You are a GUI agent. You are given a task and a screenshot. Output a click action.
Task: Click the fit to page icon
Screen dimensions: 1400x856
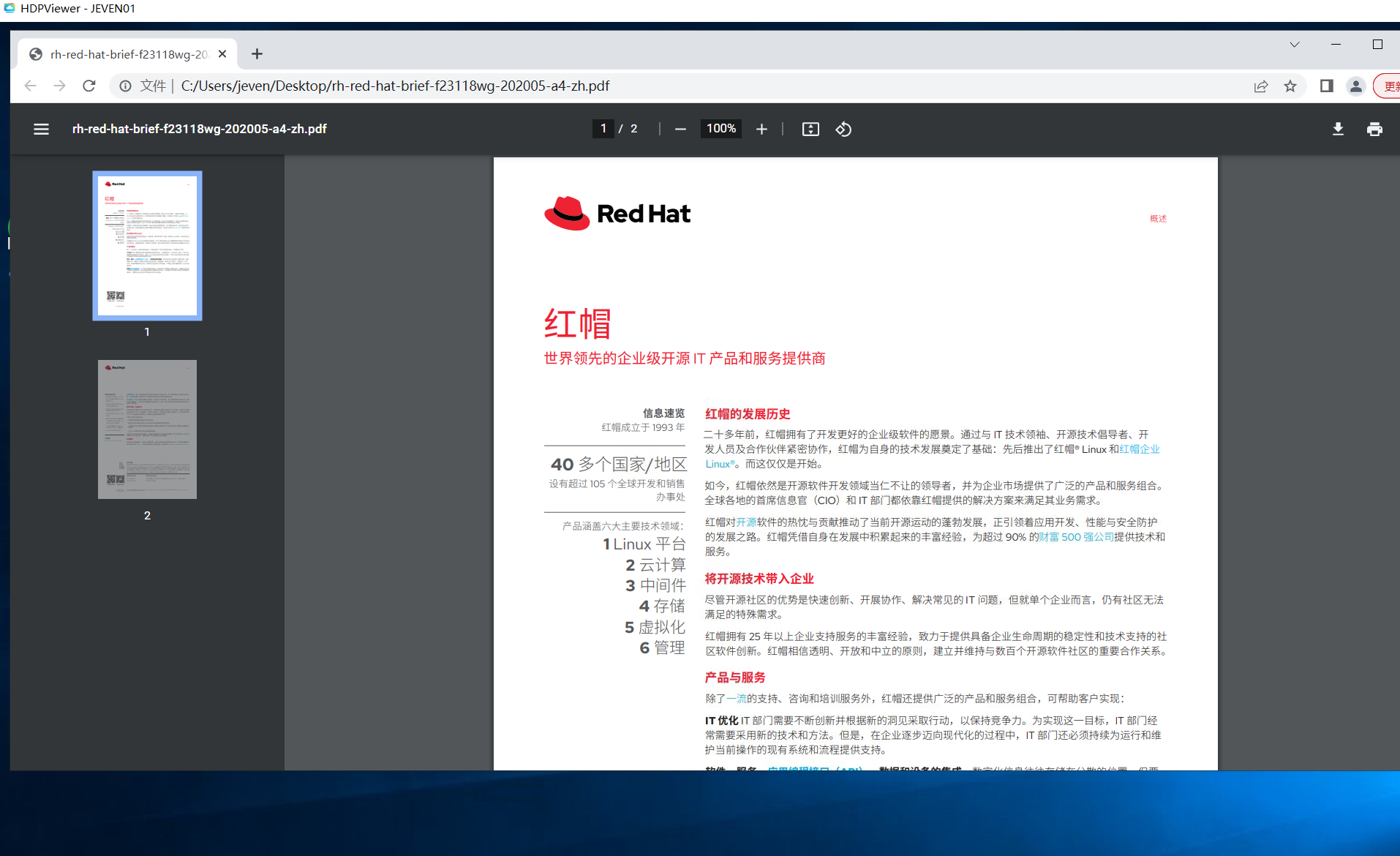[810, 129]
